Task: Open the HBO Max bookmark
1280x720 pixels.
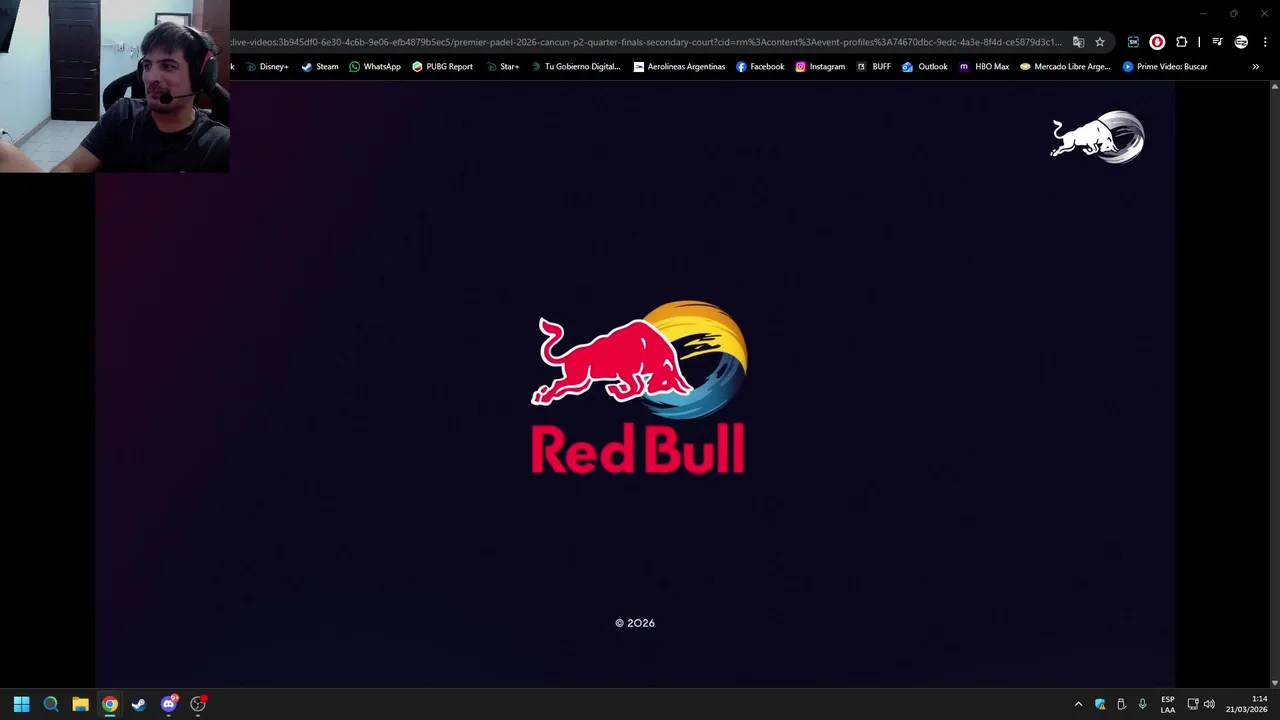Action: coord(984,67)
